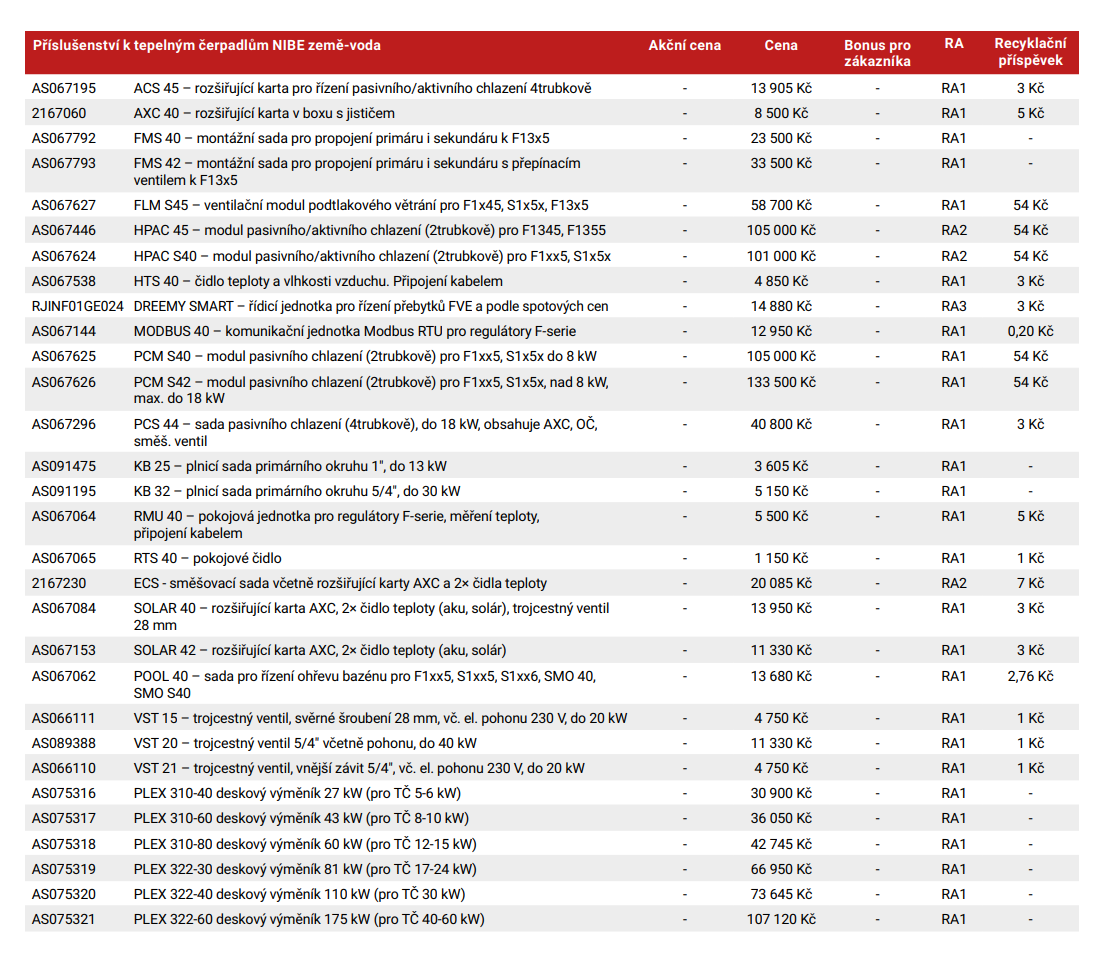This screenshot has width=1112, height=961.
Task: Click the 0,20 Kč recycling fee
Action: 1030,331
